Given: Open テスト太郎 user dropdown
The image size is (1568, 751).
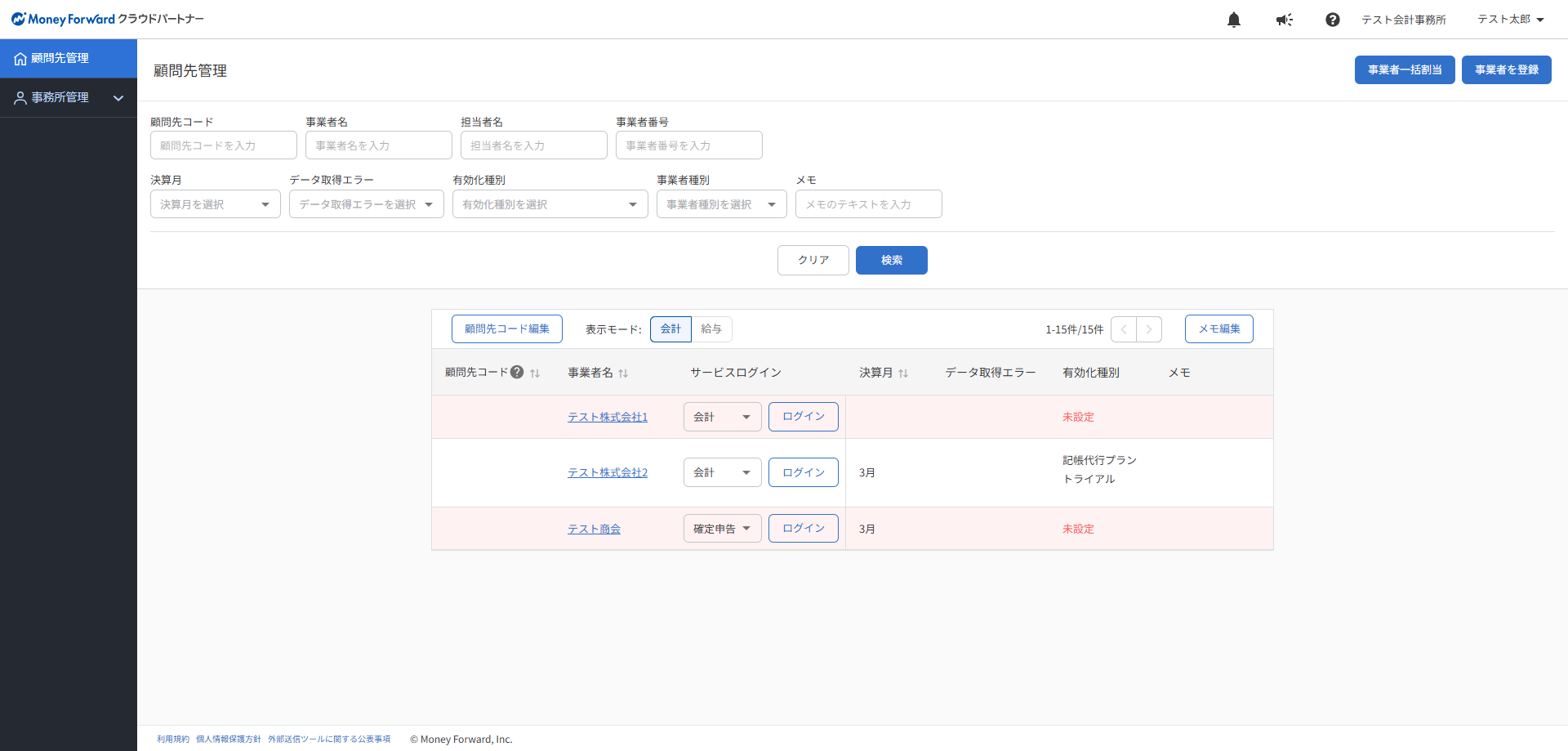Looking at the screenshot, I should coord(1511,20).
